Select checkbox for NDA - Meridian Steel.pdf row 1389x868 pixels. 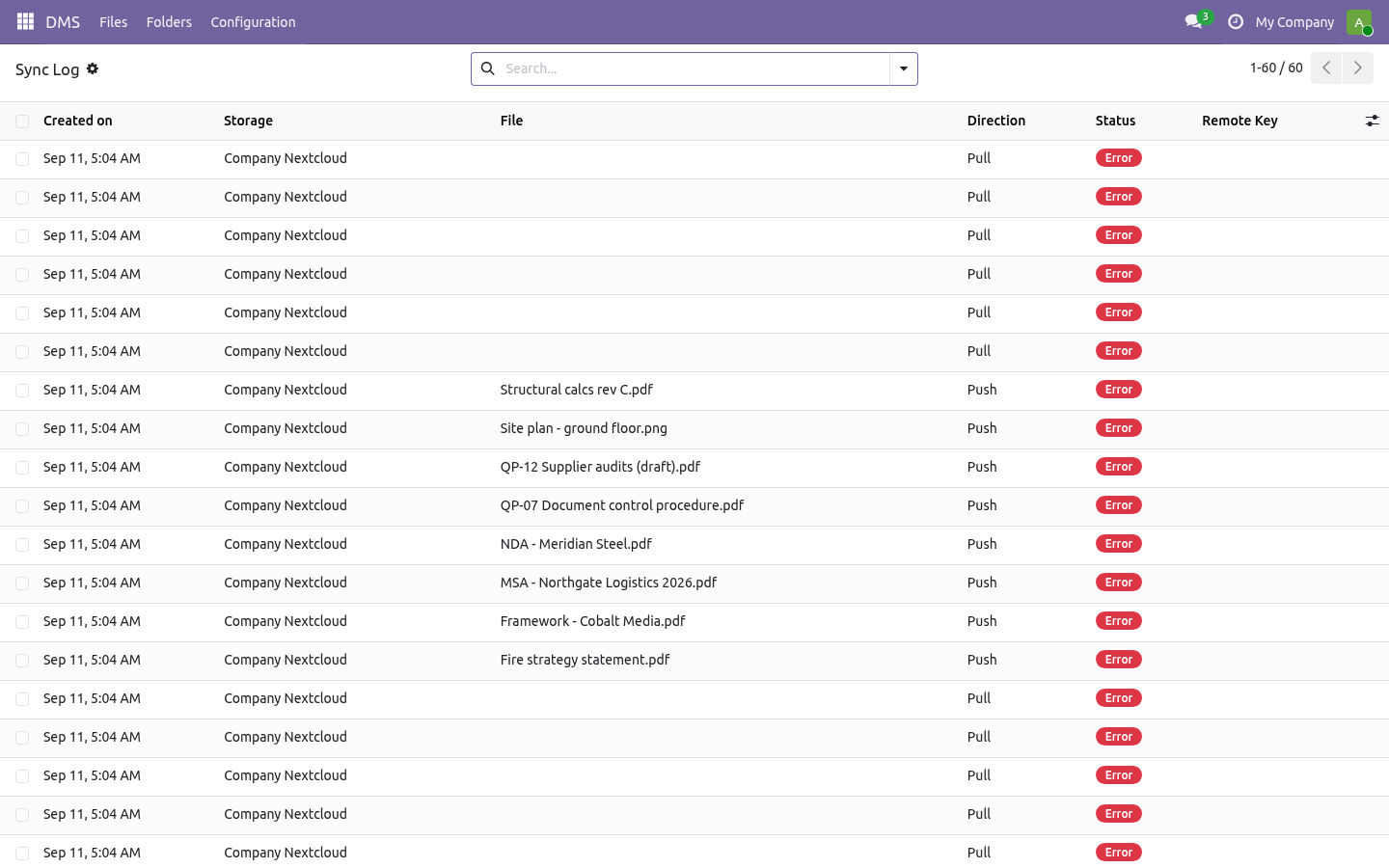click(x=22, y=545)
